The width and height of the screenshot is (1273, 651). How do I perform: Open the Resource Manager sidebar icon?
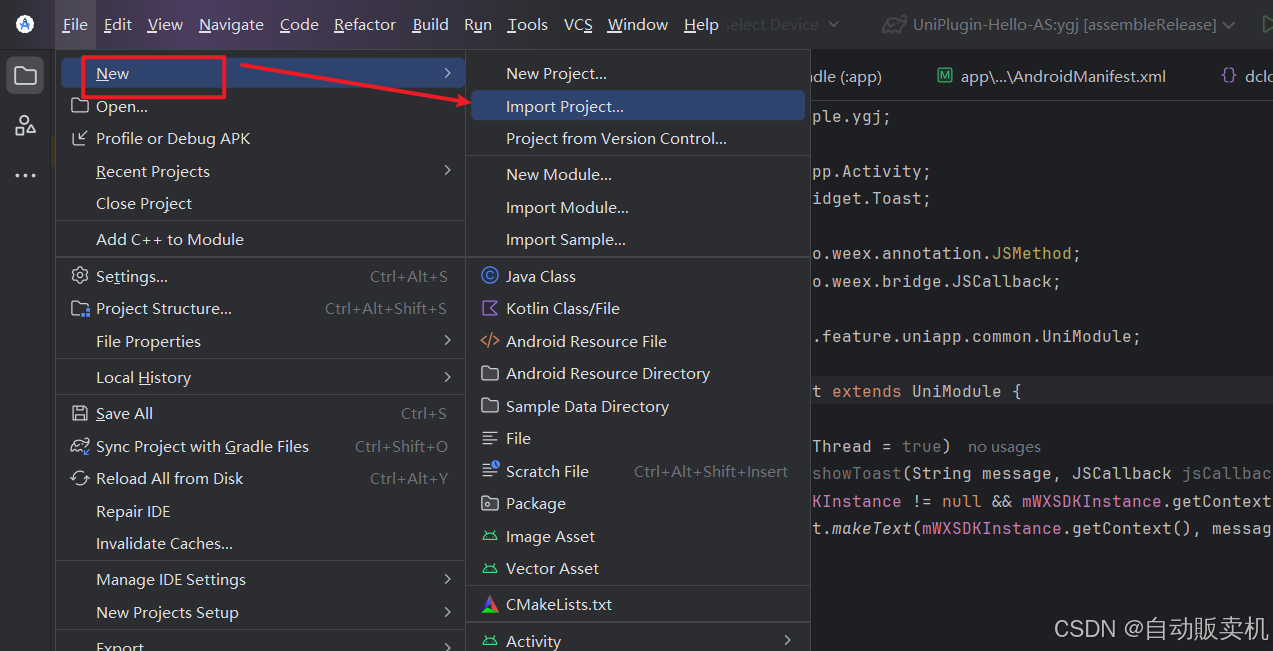[25, 126]
